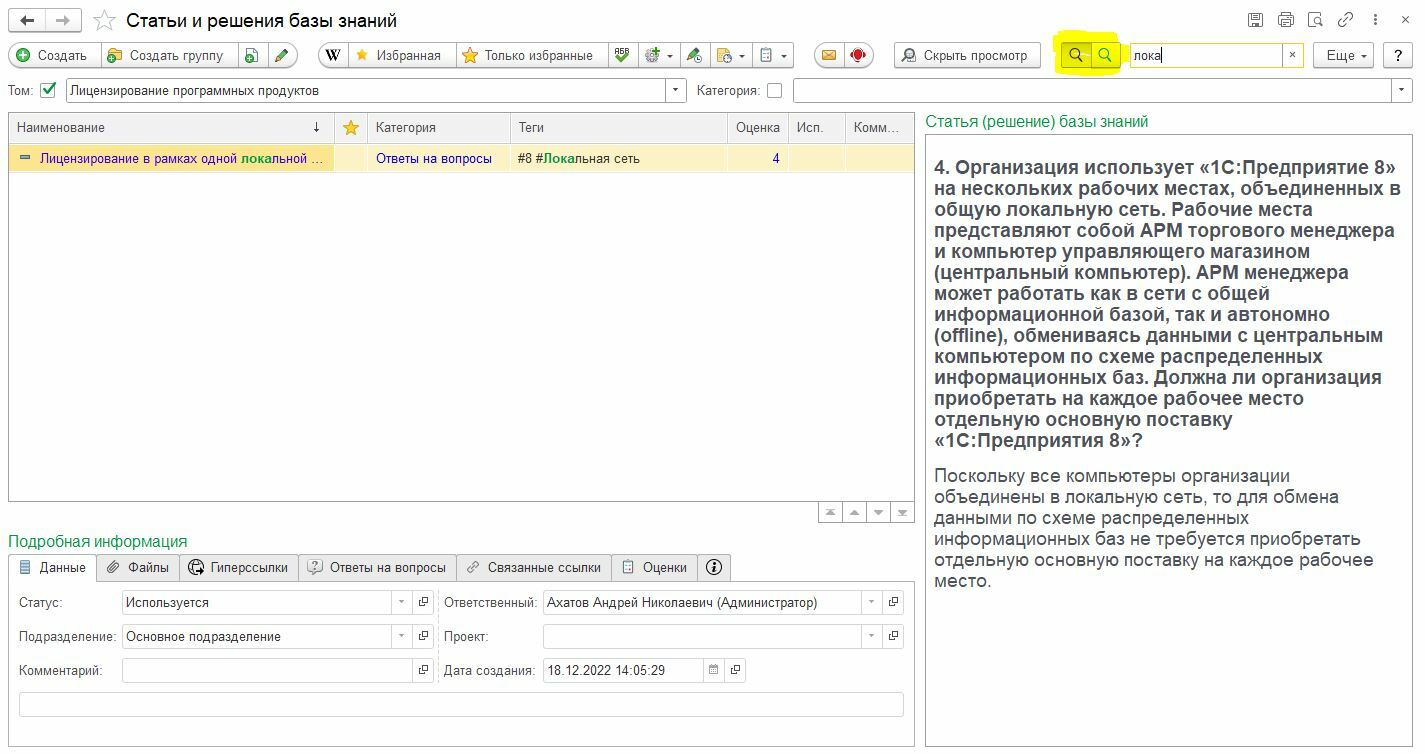Open the three-dots menu in title bar
This screenshot has height=754, width=1425.
(x=1376, y=20)
